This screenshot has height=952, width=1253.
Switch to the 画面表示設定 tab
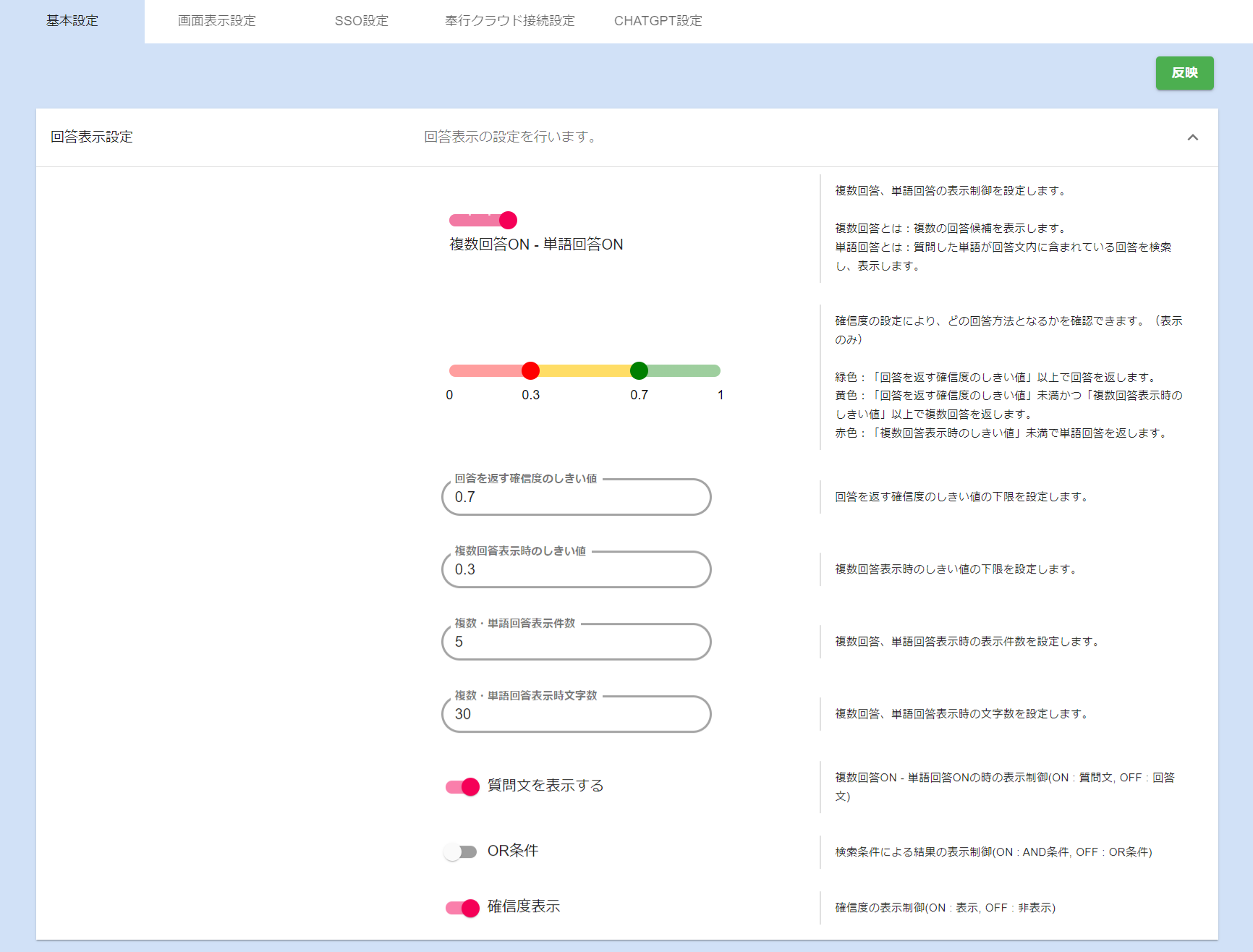point(217,21)
